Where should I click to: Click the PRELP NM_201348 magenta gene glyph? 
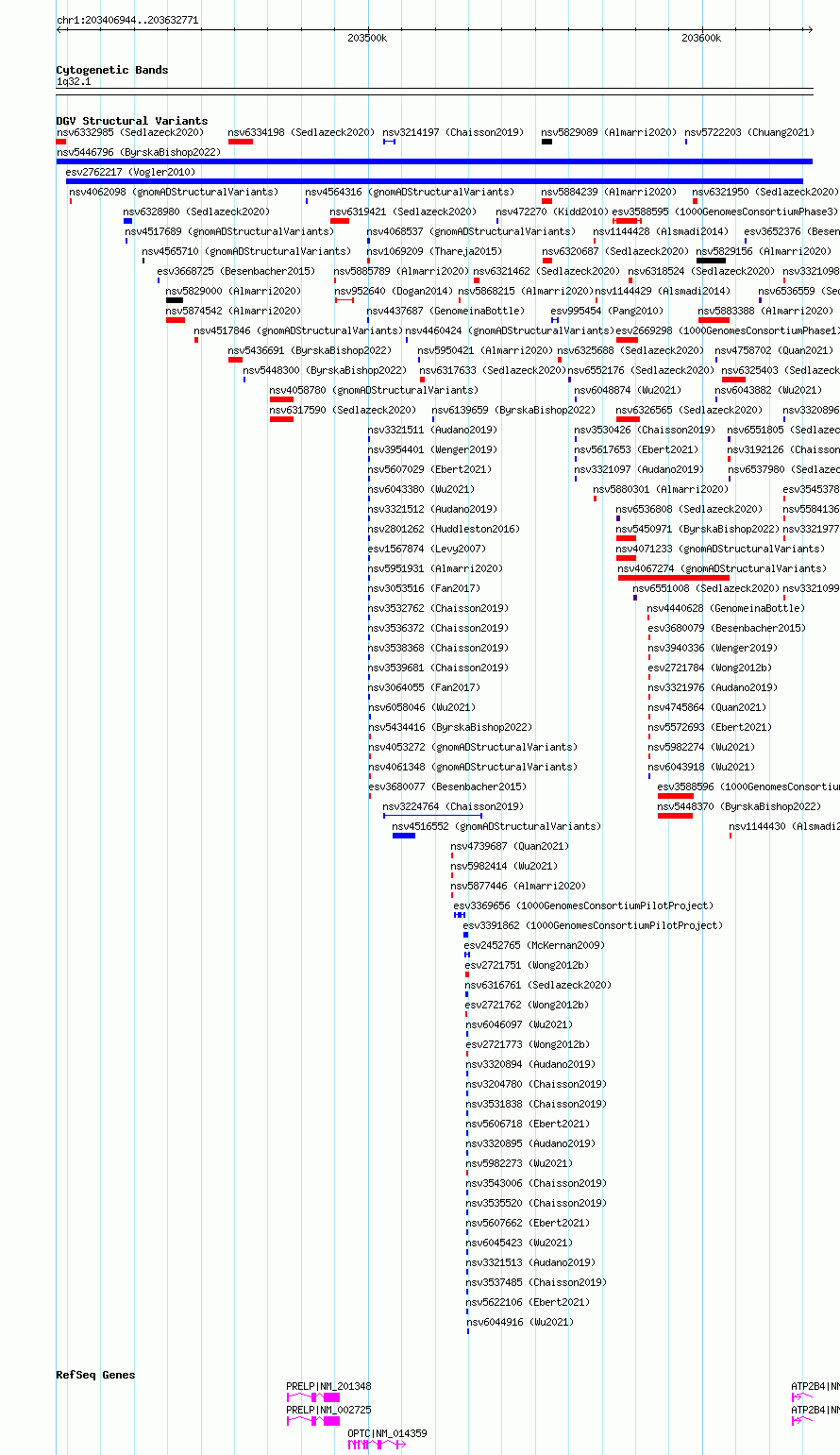pyautogui.click(x=312, y=1397)
